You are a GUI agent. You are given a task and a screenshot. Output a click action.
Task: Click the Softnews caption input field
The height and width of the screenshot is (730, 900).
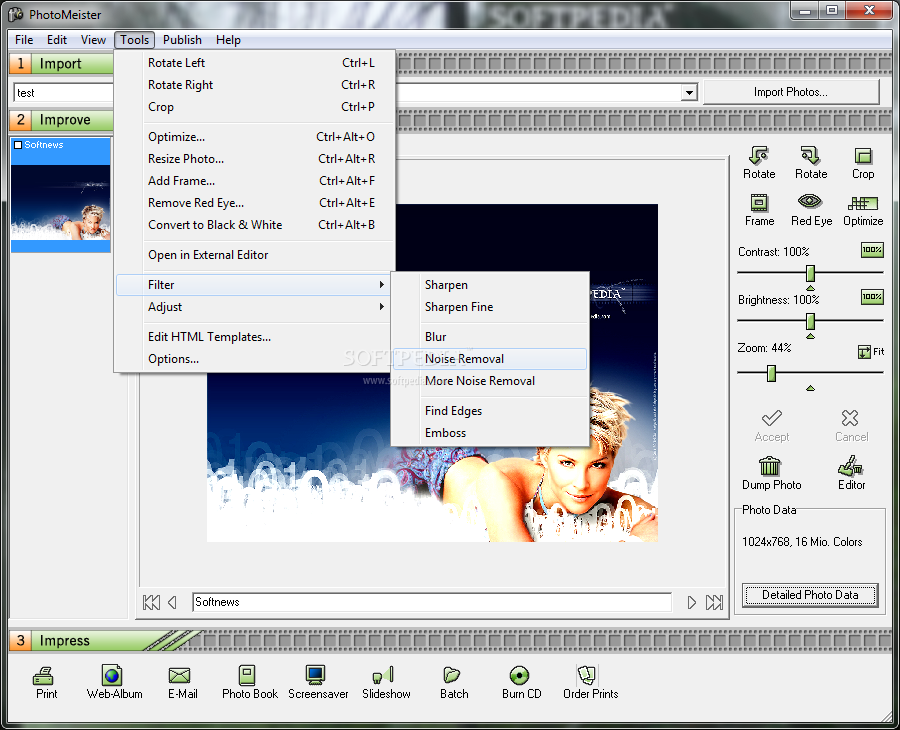(x=432, y=602)
